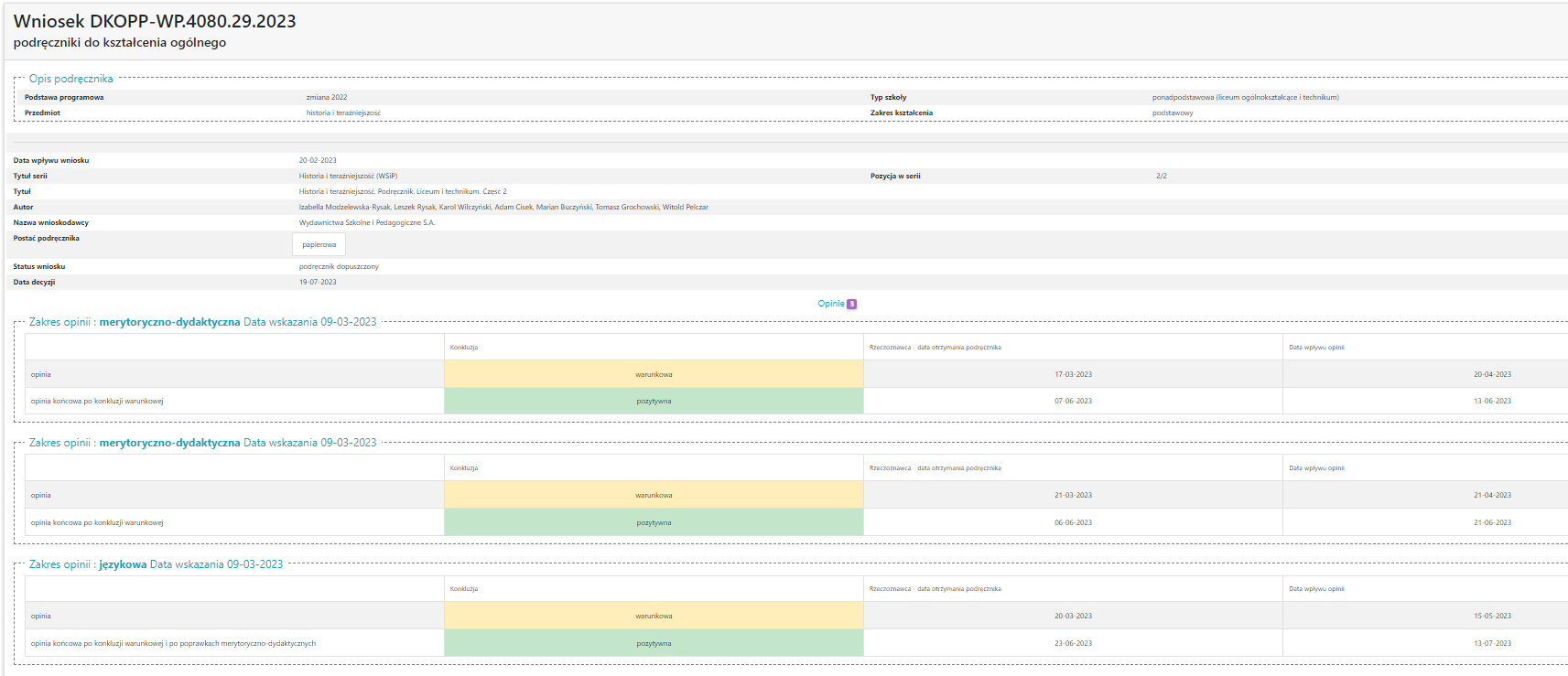Click the row label mentioning poprawkach merytoryczno-dydaktycznych
The height and width of the screenshot is (676, 1568).
pos(173,643)
